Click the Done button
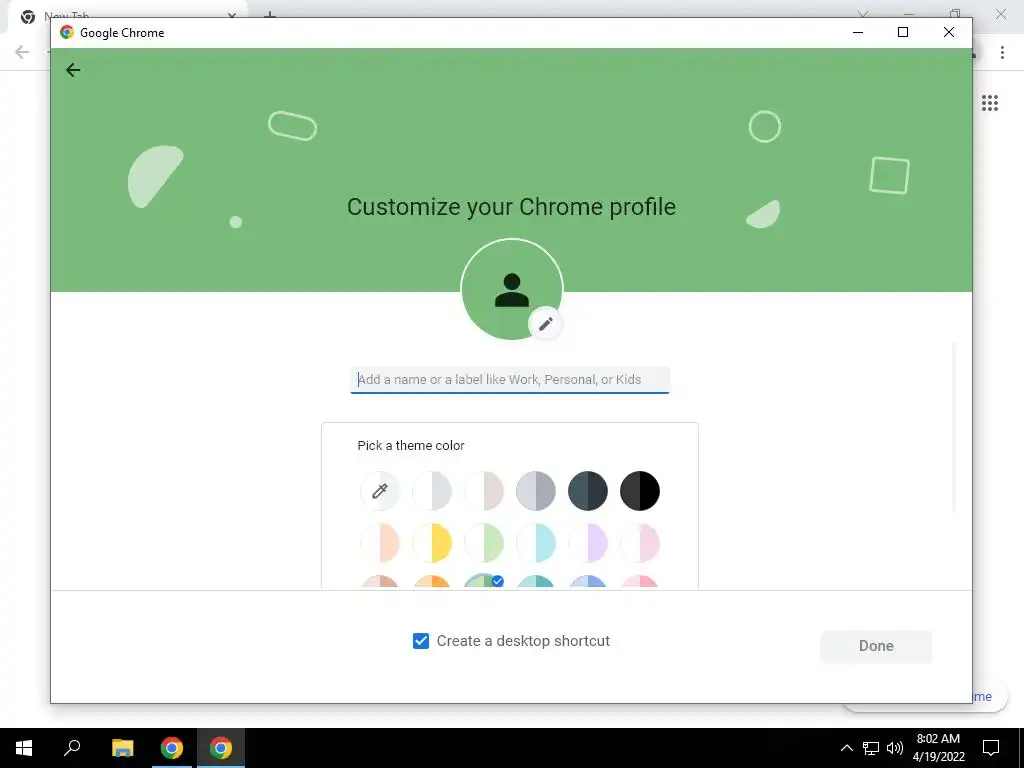Viewport: 1024px width, 768px height. pos(876,646)
